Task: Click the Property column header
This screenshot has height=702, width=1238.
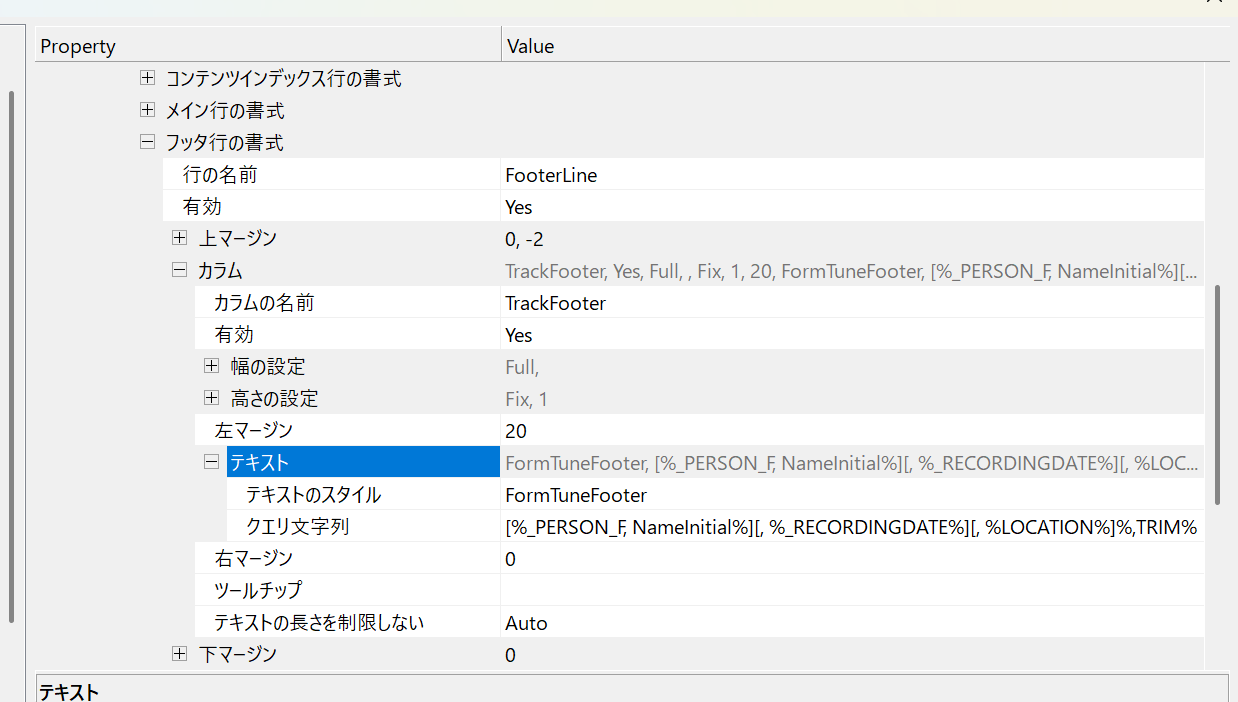Action: (x=267, y=46)
